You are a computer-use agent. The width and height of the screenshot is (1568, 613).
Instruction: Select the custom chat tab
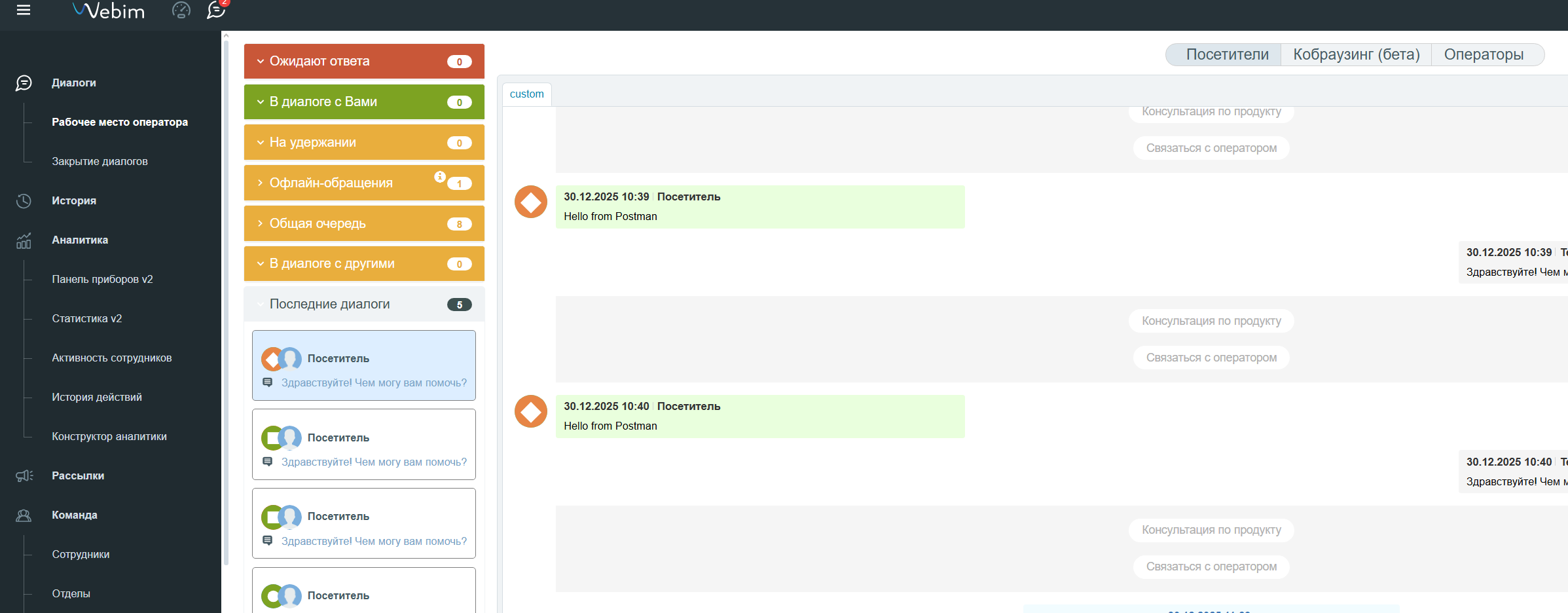pyautogui.click(x=526, y=94)
